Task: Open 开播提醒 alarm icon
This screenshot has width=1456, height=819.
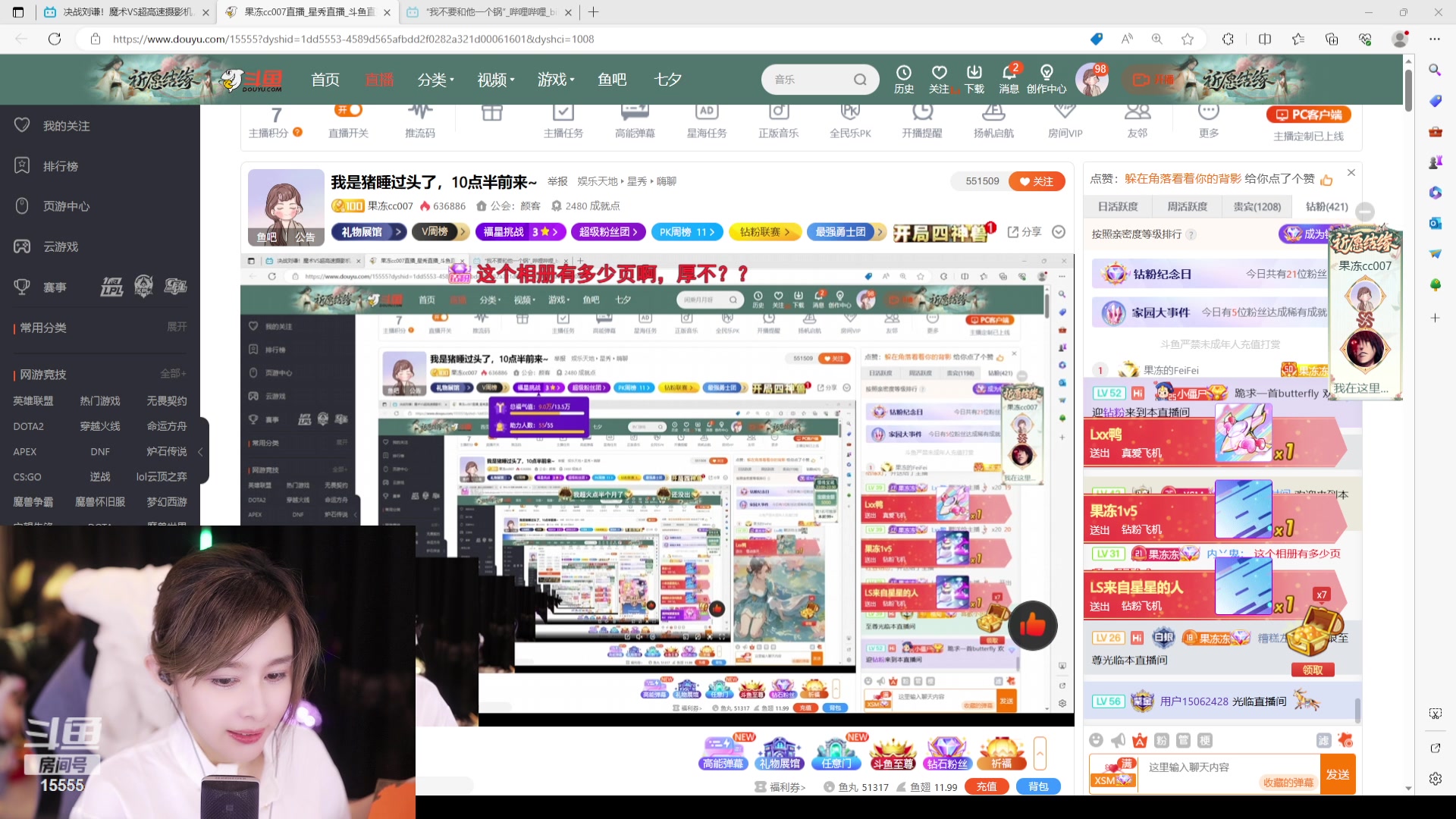Action: click(x=922, y=121)
